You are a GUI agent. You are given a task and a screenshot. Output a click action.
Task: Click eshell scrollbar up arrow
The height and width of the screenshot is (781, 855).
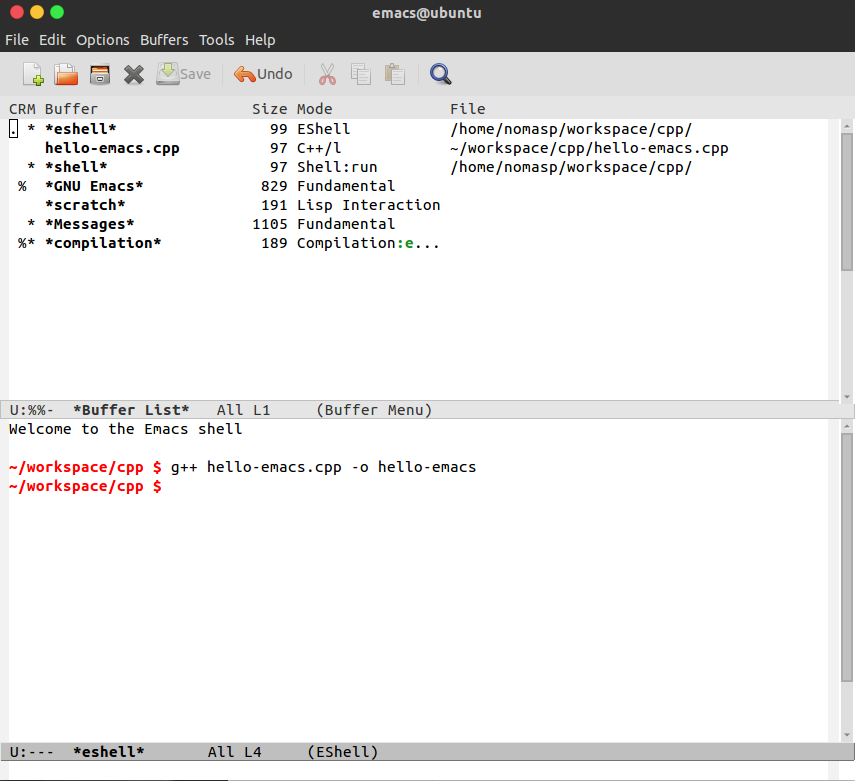846,426
